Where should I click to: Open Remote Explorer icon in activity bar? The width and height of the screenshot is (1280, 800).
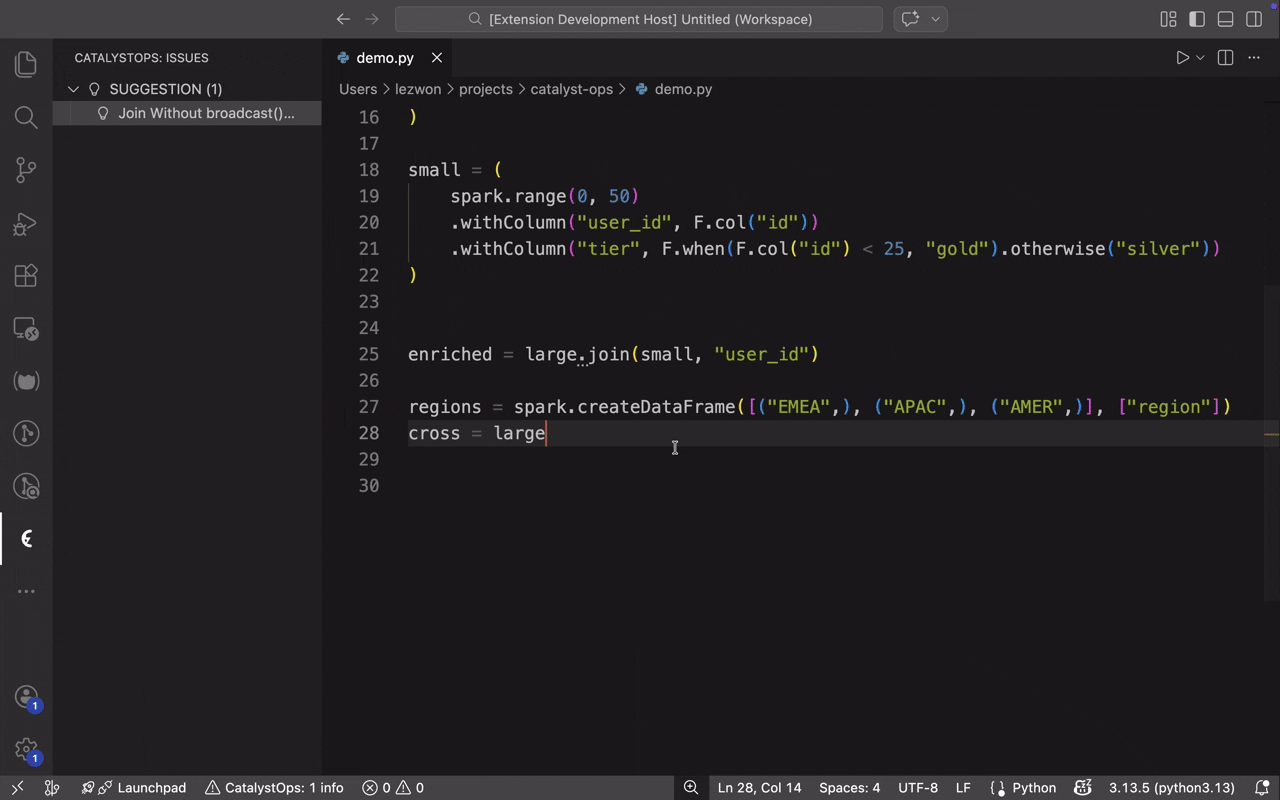pyautogui.click(x=26, y=329)
